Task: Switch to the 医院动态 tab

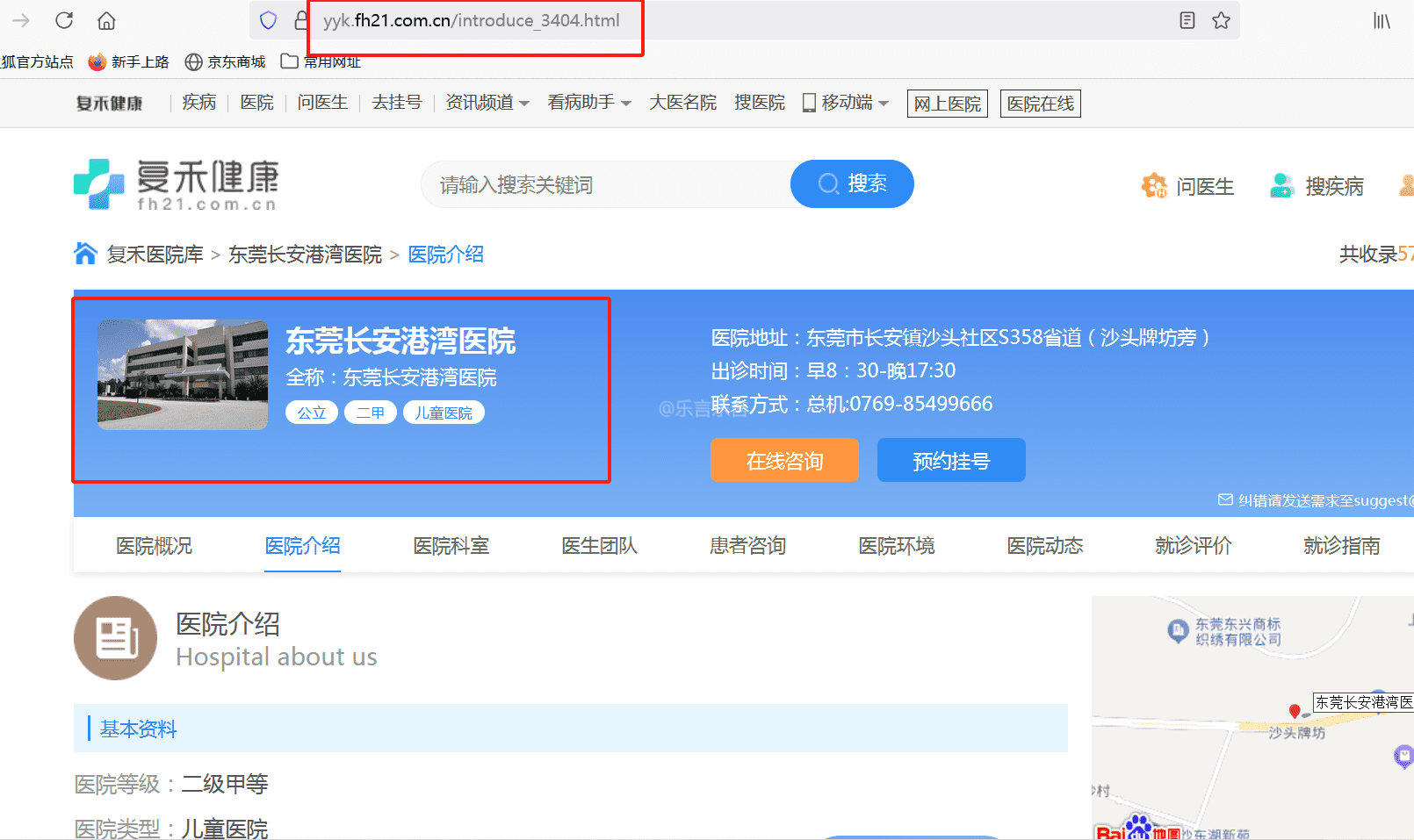Action: tap(1044, 546)
